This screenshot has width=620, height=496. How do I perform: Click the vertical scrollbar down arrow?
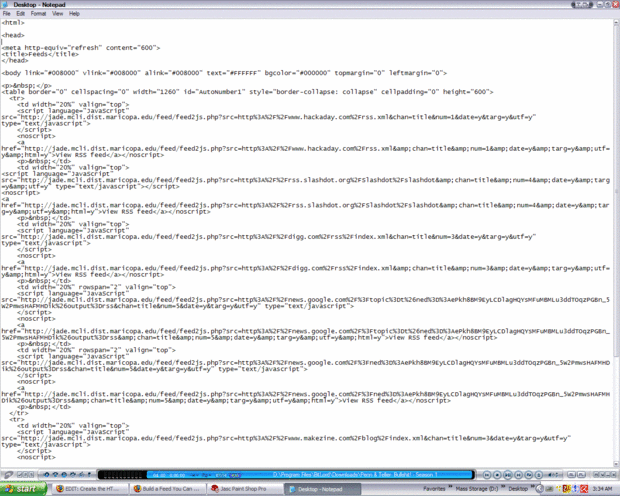pos(616,464)
